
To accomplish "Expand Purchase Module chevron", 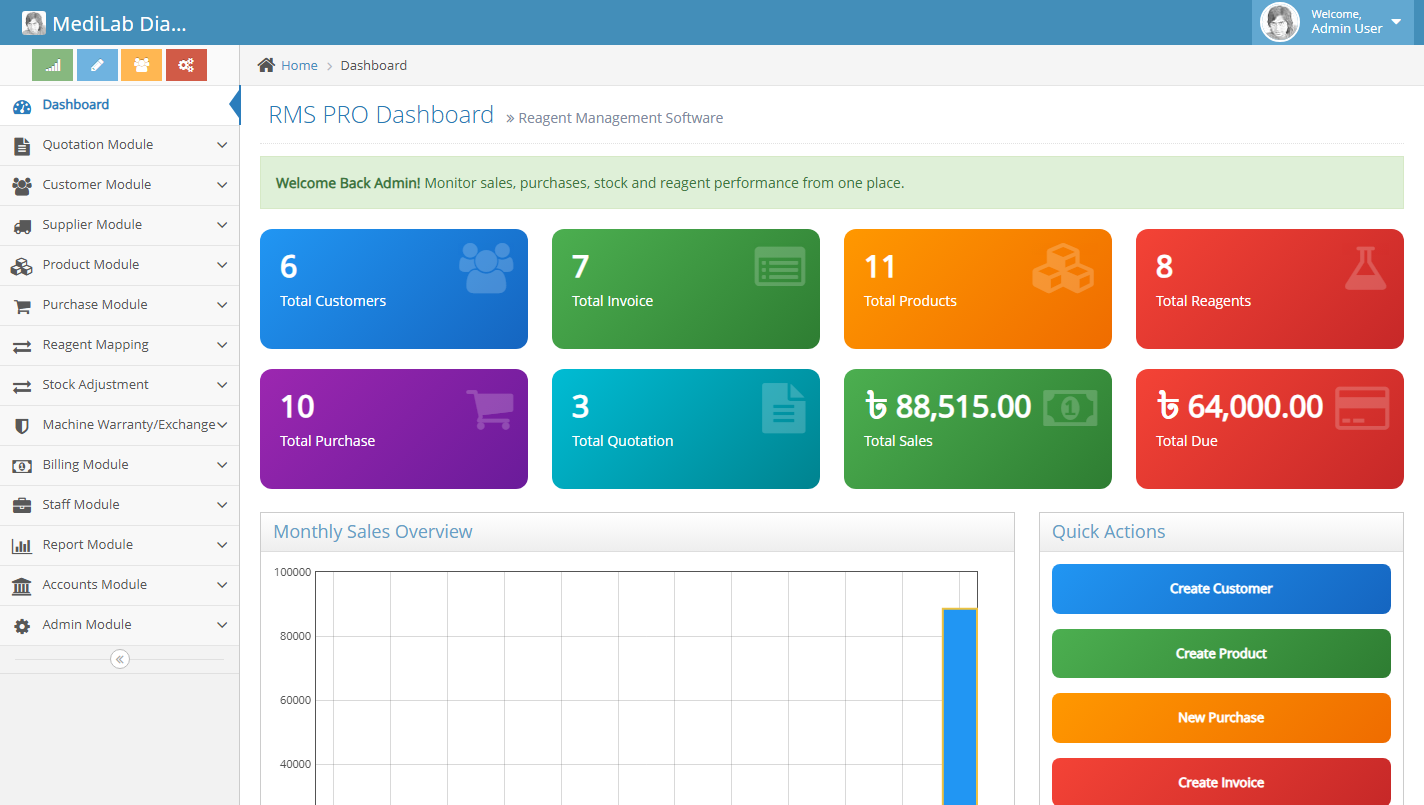I will click(x=222, y=305).
